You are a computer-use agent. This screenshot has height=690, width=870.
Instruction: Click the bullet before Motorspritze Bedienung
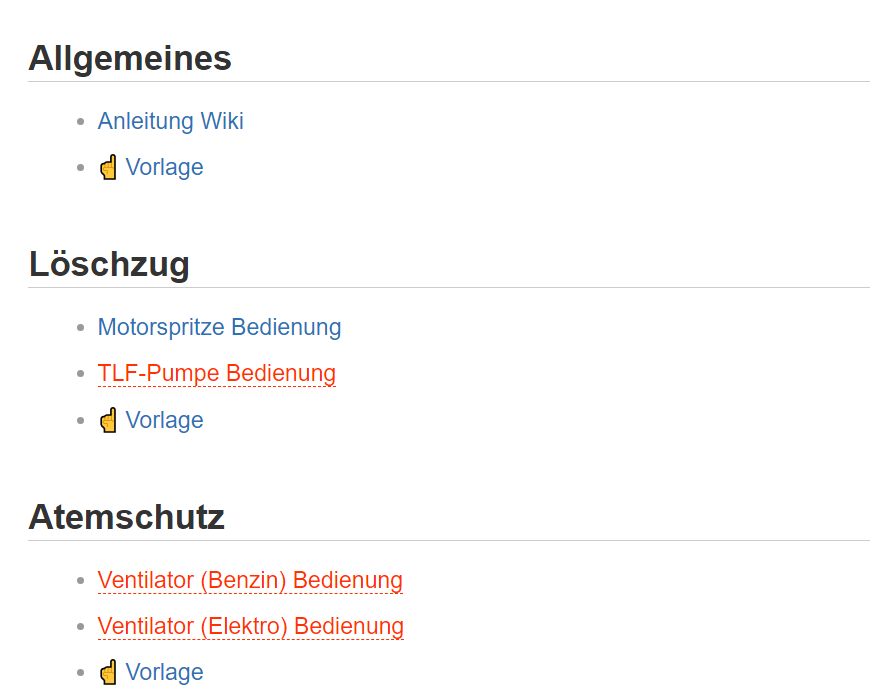click(81, 328)
